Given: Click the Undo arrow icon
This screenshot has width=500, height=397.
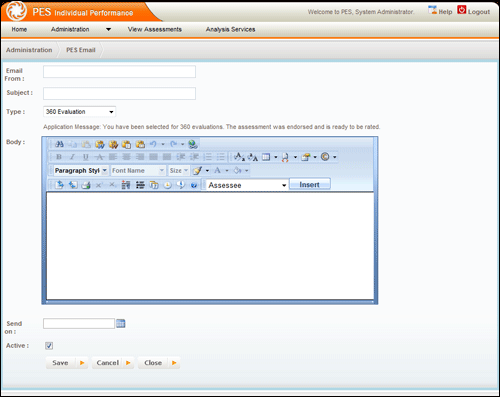Looking at the screenshot, I should tap(153, 144).
